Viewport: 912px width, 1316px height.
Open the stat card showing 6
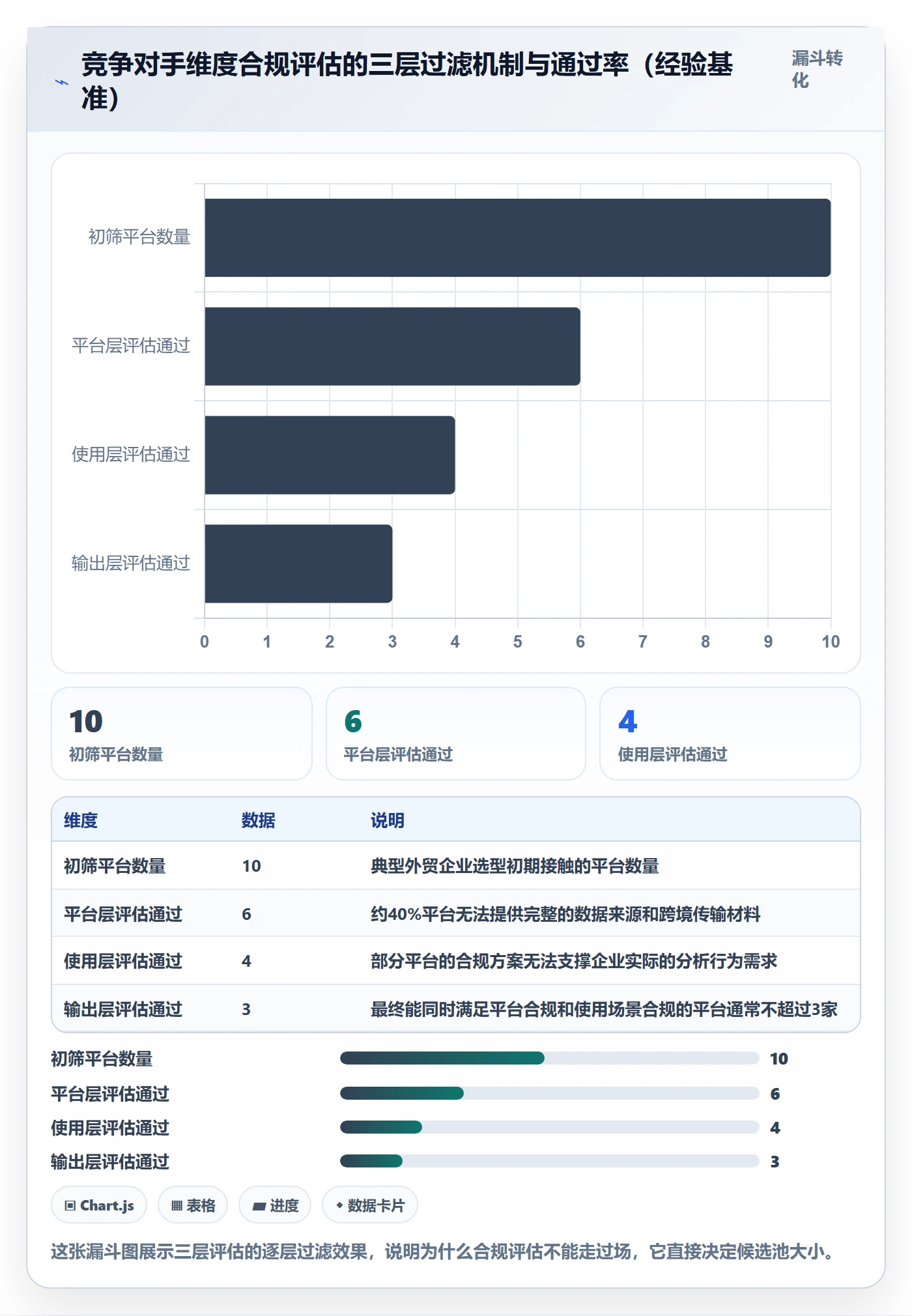point(456,734)
